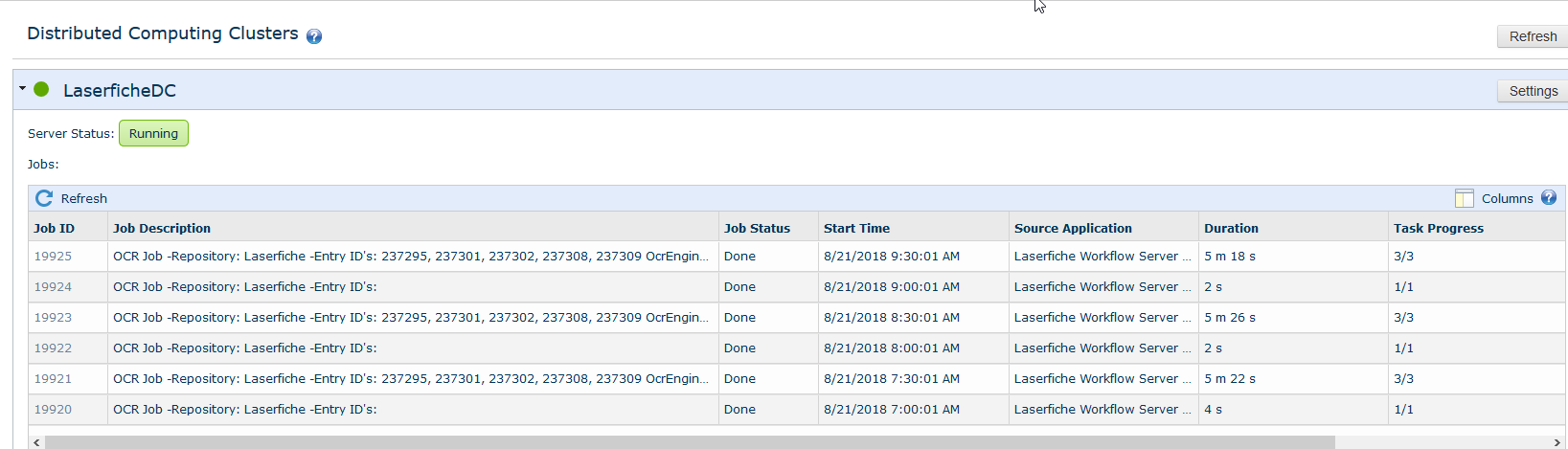Collapse the LaserficheDC cluster section

22,89
